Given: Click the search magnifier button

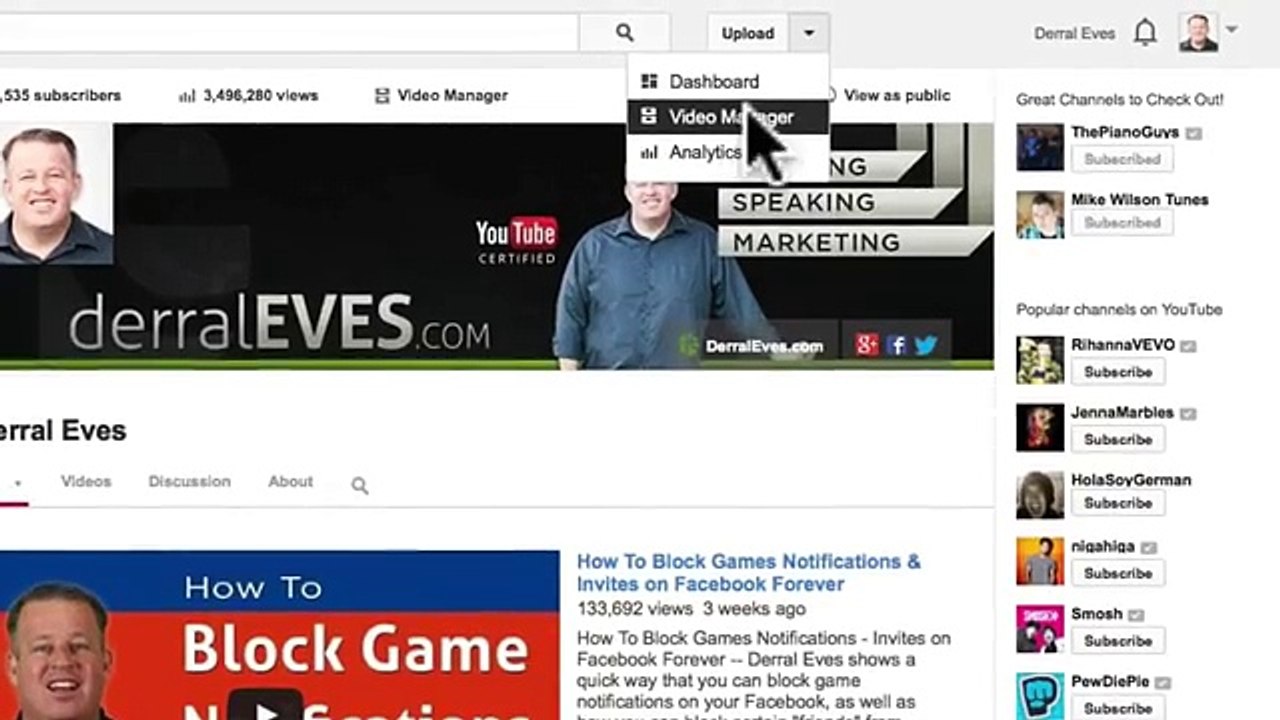Looking at the screenshot, I should (624, 33).
